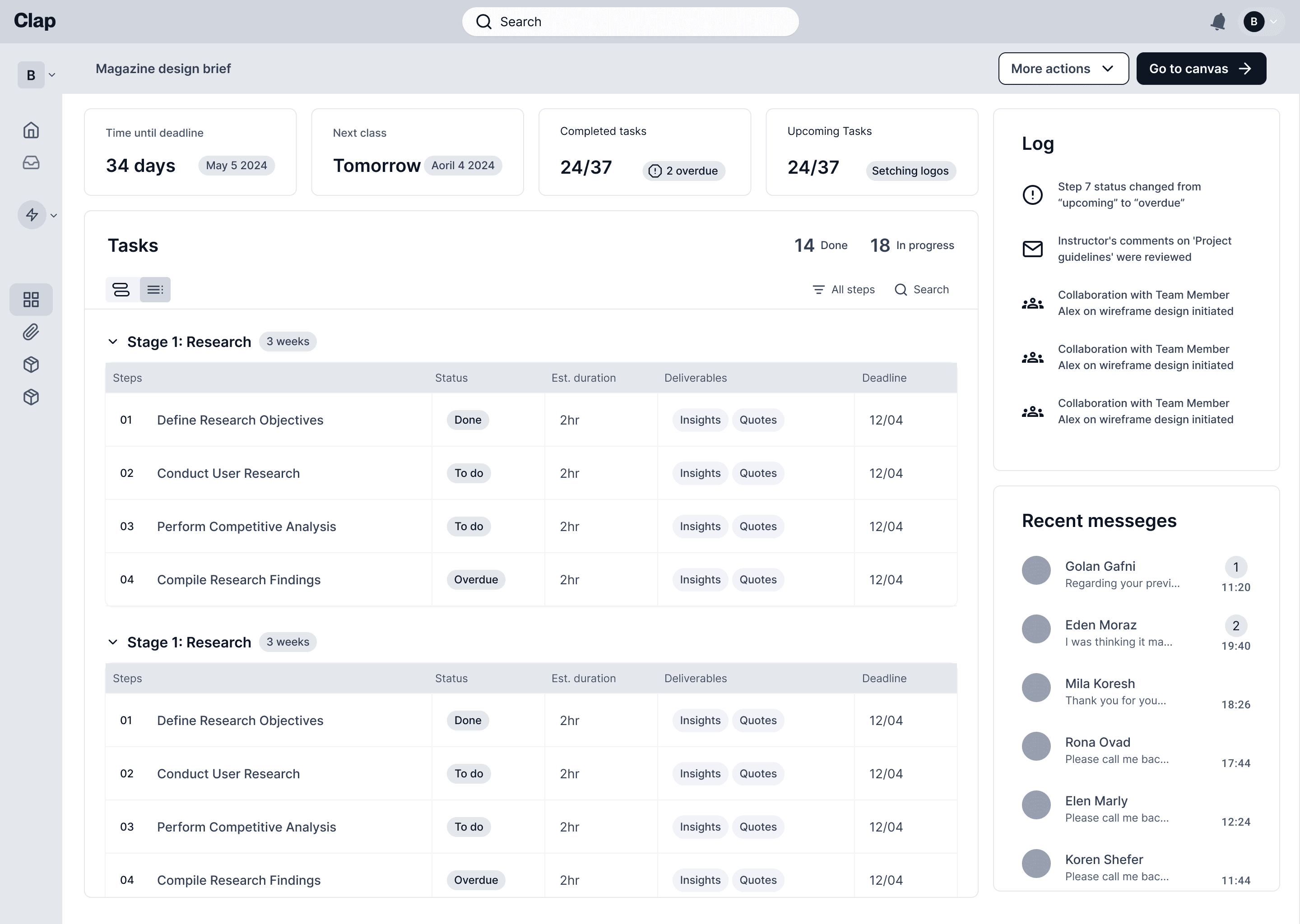Click the top Search input field
Screen dimensions: 1300x924
click(630, 22)
